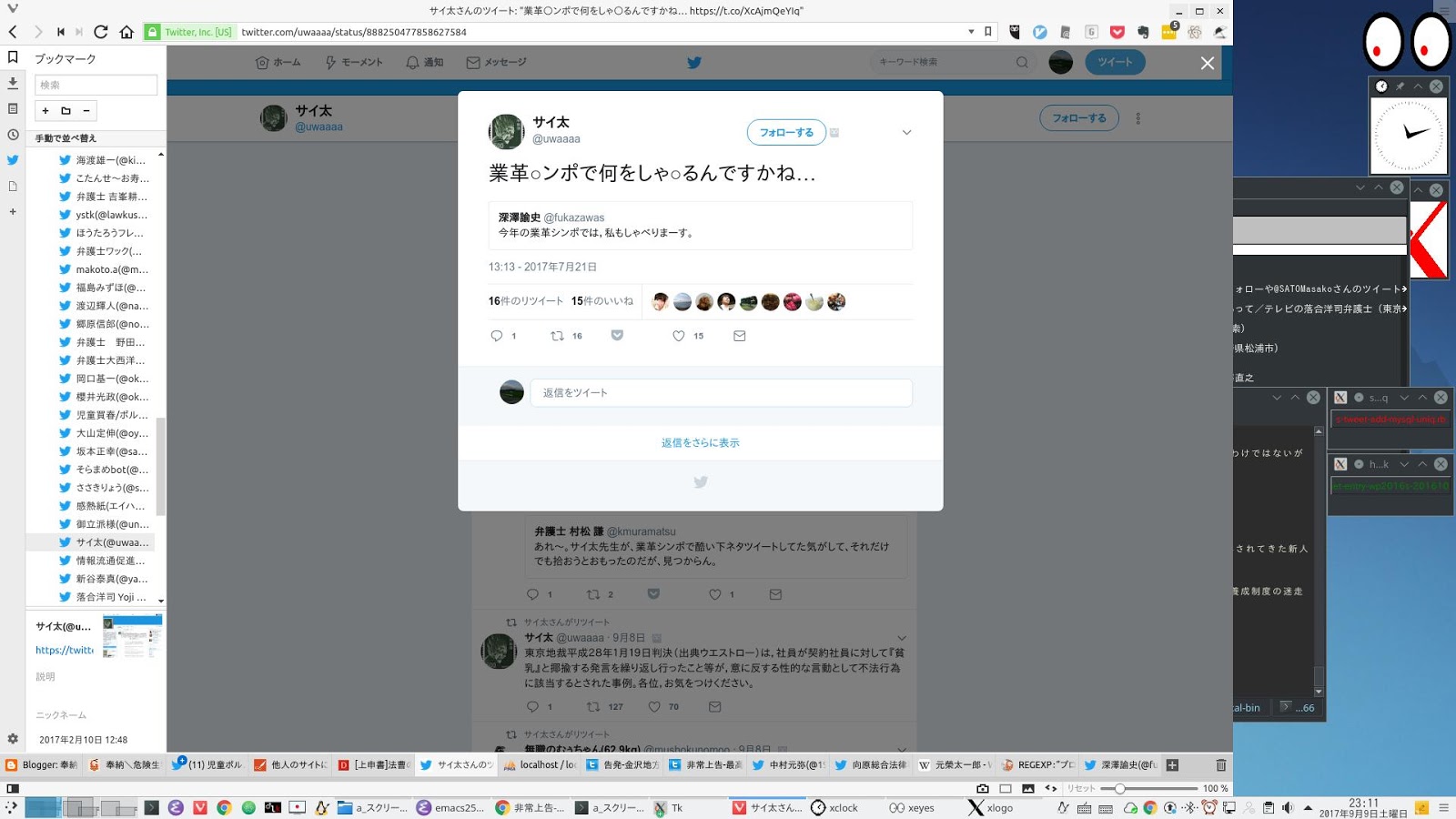Screen dimensions: 1456x819
Task: Switch to the Blogger browser tab
Action: (x=42, y=765)
